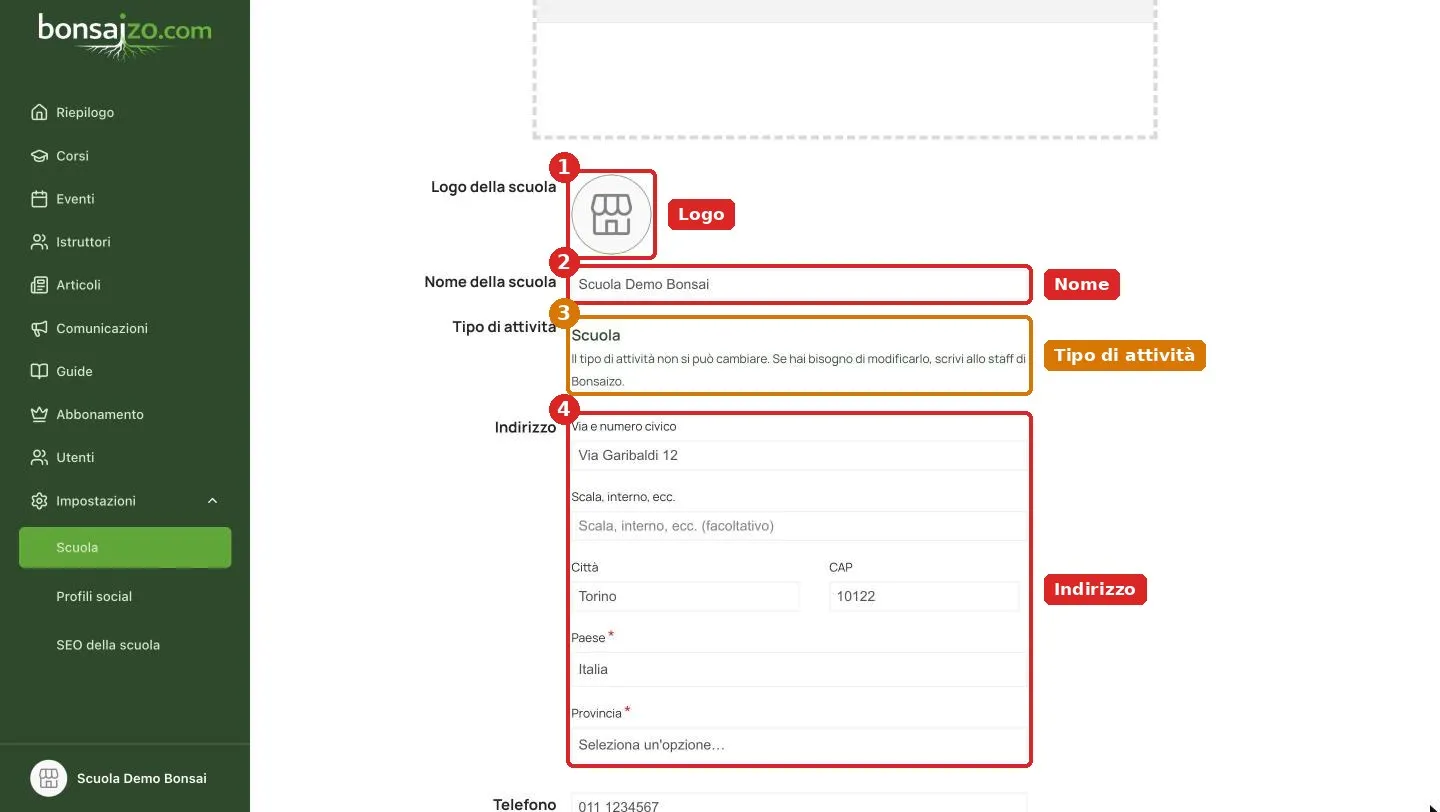The height and width of the screenshot is (812, 1440).
Task: Click the Via e numero civico field
Action: [798, 455]
